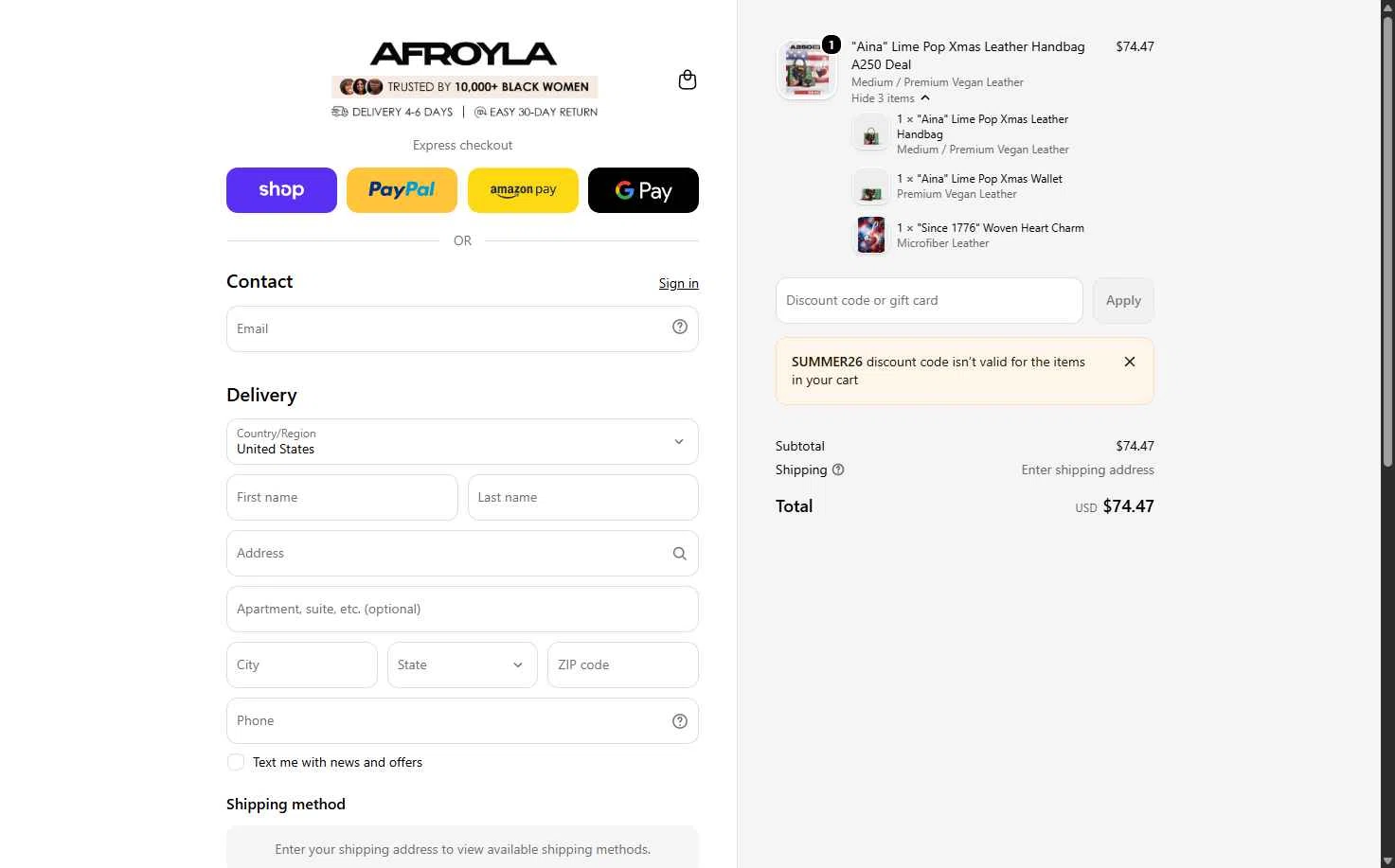Focus the City input field
The height and width of the screenshot is (868, 1395).
(302, 665)
